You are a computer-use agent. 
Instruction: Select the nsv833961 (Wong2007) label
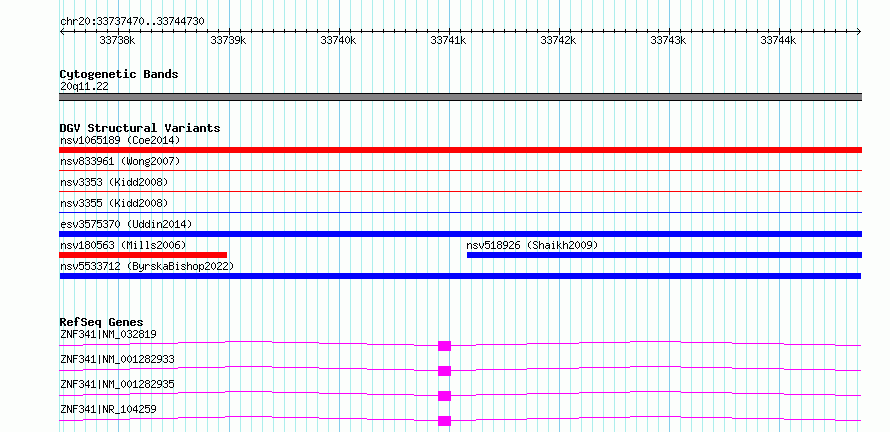[120, 162]
